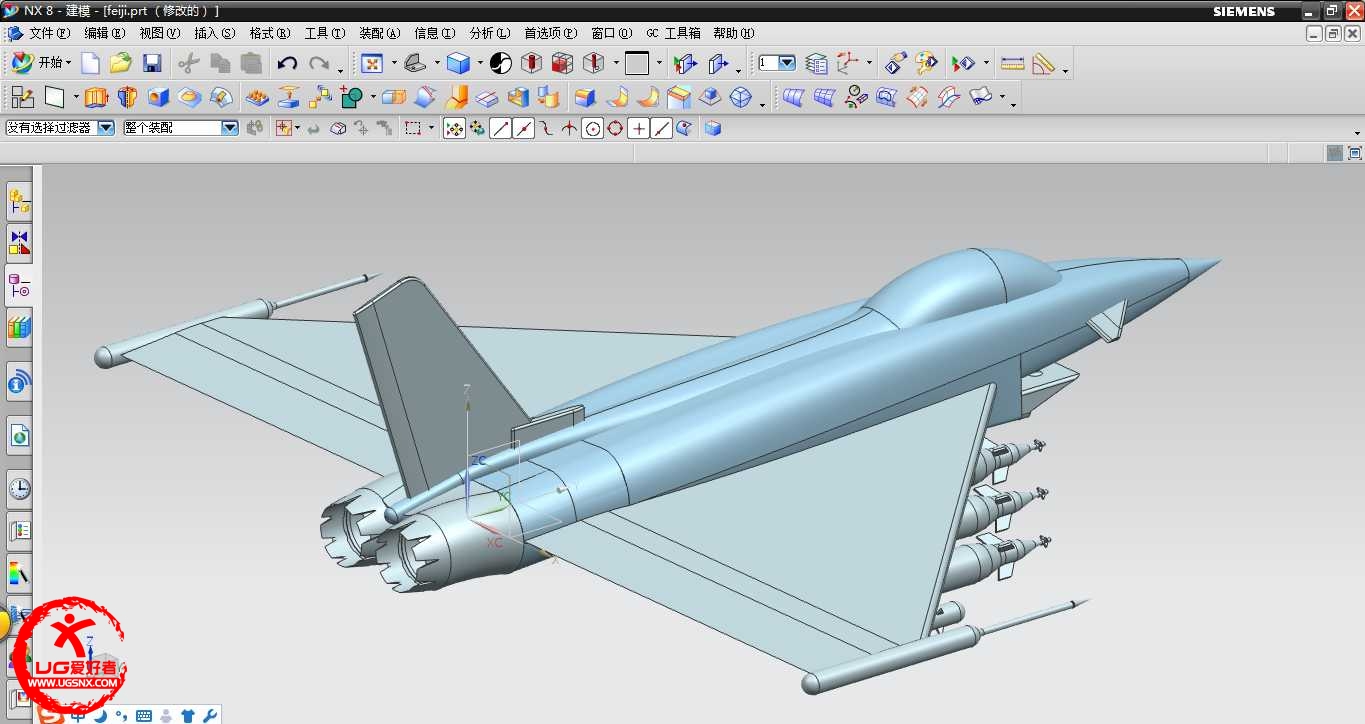Select the Extrude tool
Screen dimensions: 1365x724
pyautogui.click(x=96, y=98)
